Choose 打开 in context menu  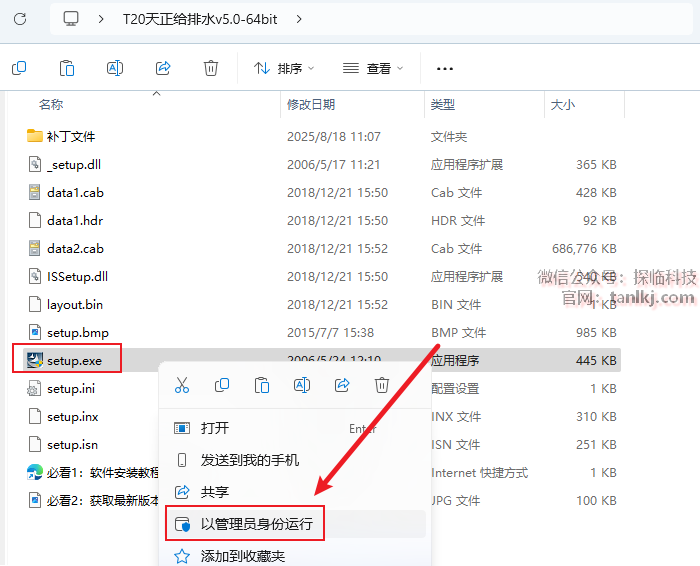click(x=295, y=429)
